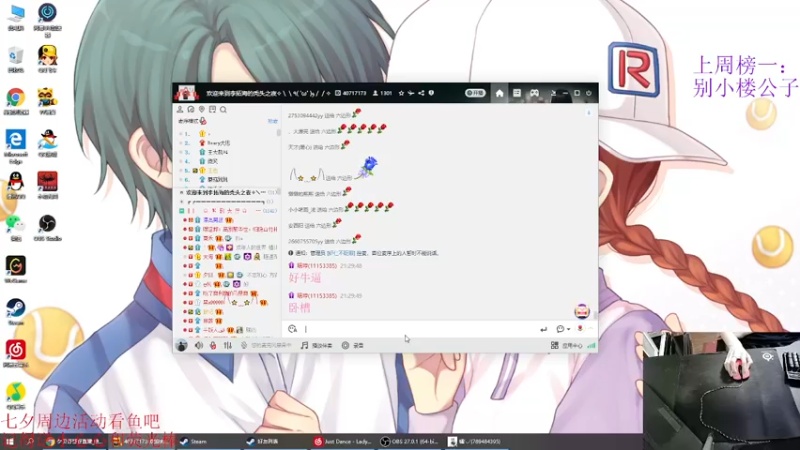Image resolution: width=800 pixels, height=450 pixels.
Task: Click the airplane icon in channel header
Action: 411,93
